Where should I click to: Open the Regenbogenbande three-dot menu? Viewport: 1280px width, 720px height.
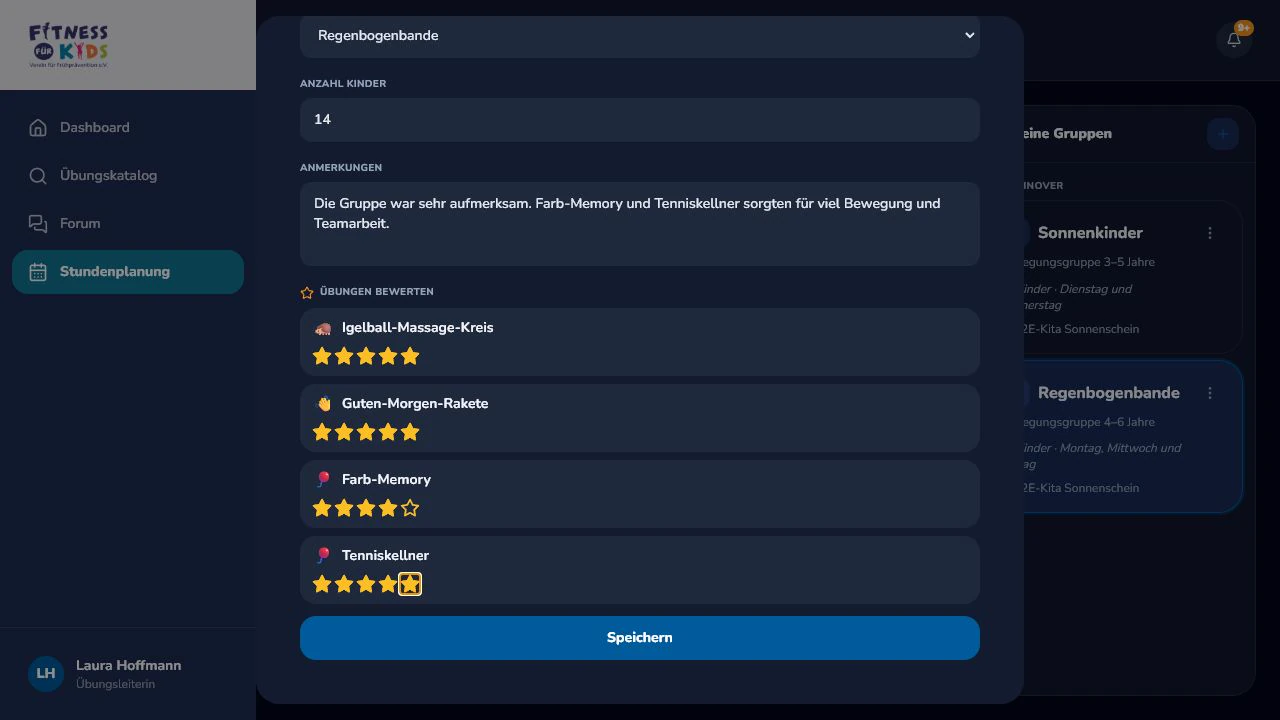tap(1210, 393)
